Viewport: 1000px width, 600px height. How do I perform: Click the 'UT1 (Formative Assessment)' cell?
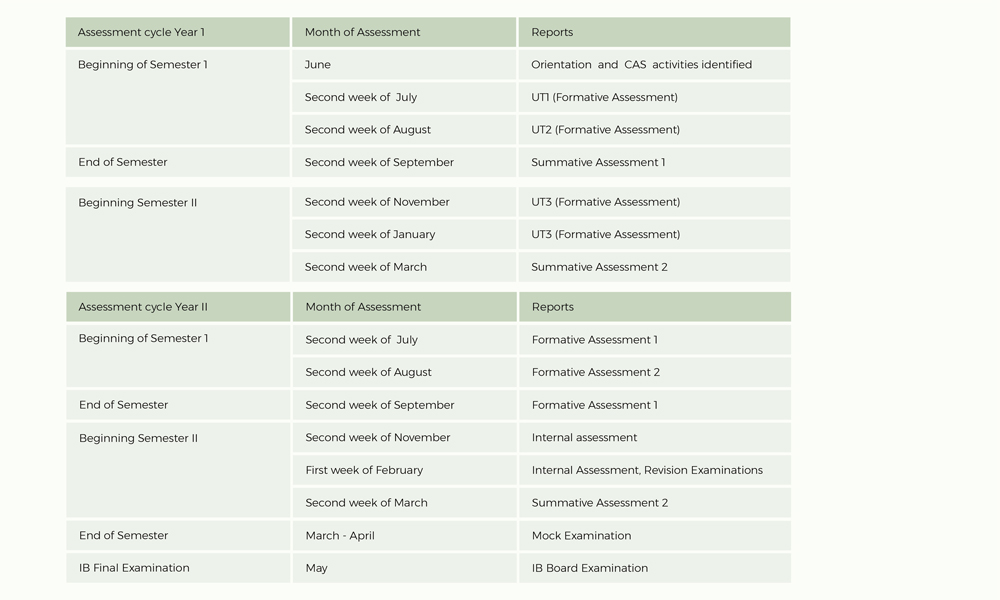[x=654, y=97]
